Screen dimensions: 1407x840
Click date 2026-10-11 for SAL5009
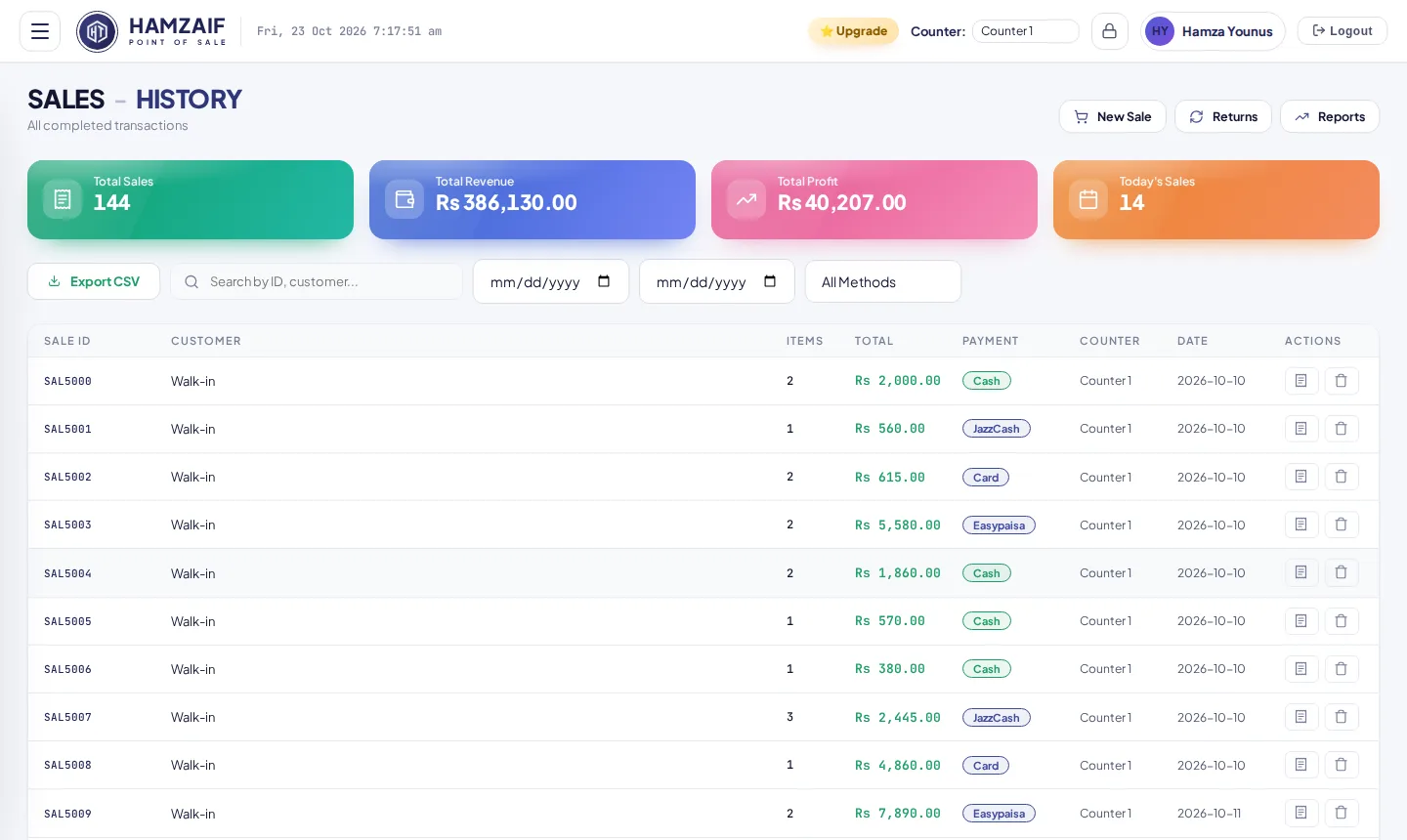(1210, 813)
